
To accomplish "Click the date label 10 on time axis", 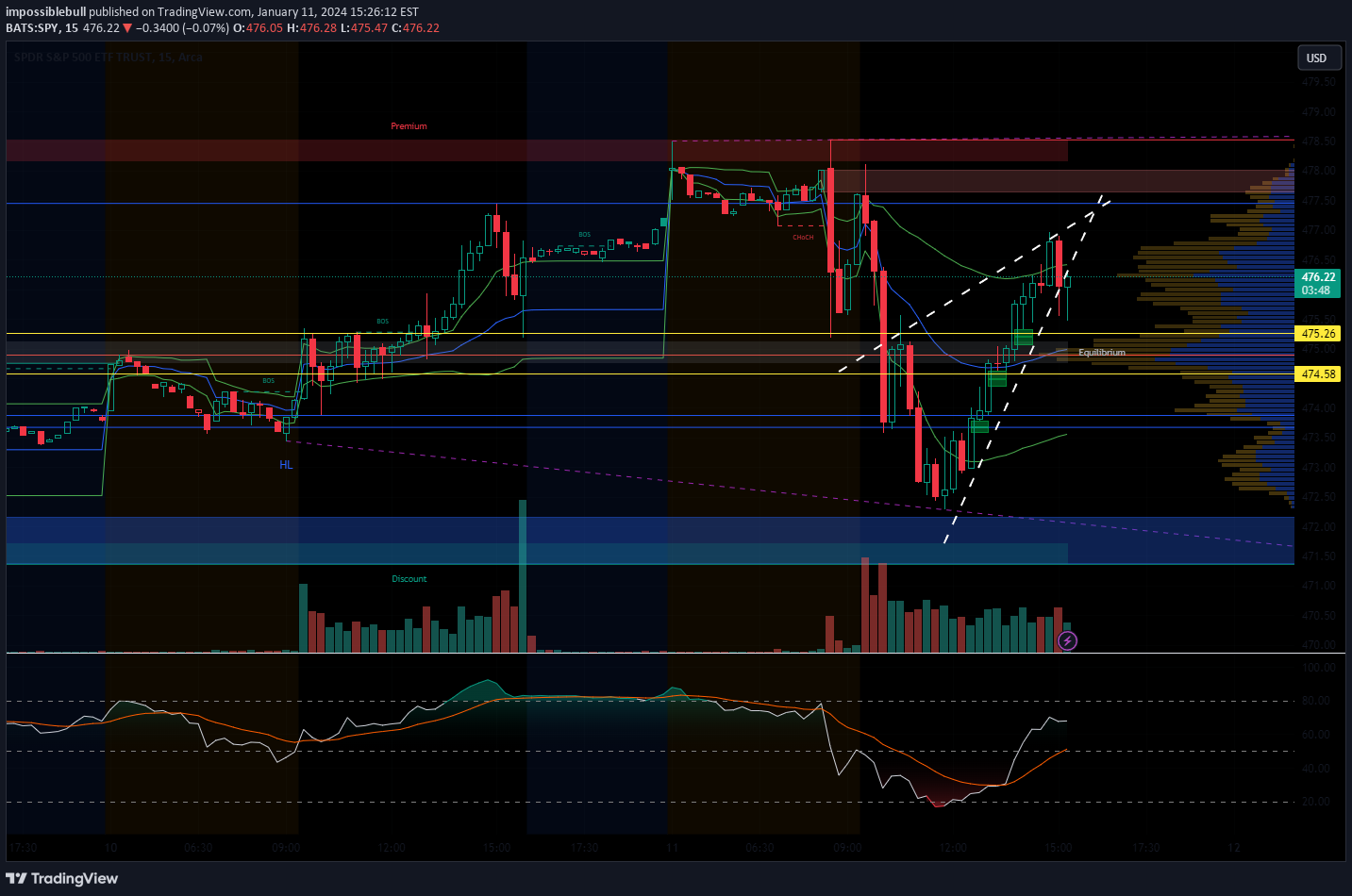I will [111, 848].
